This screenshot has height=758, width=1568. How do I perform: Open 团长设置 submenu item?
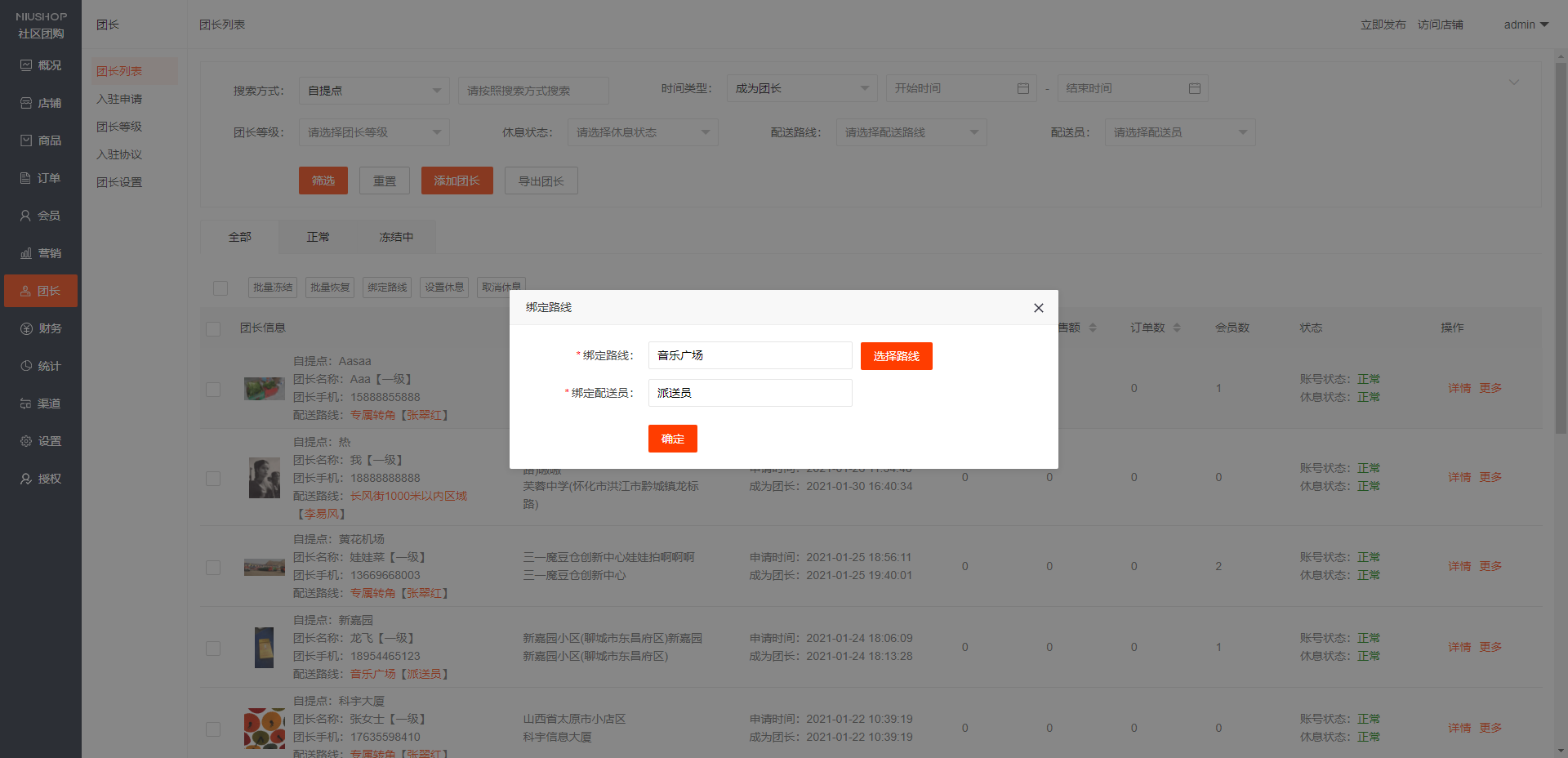coord(119,182)
